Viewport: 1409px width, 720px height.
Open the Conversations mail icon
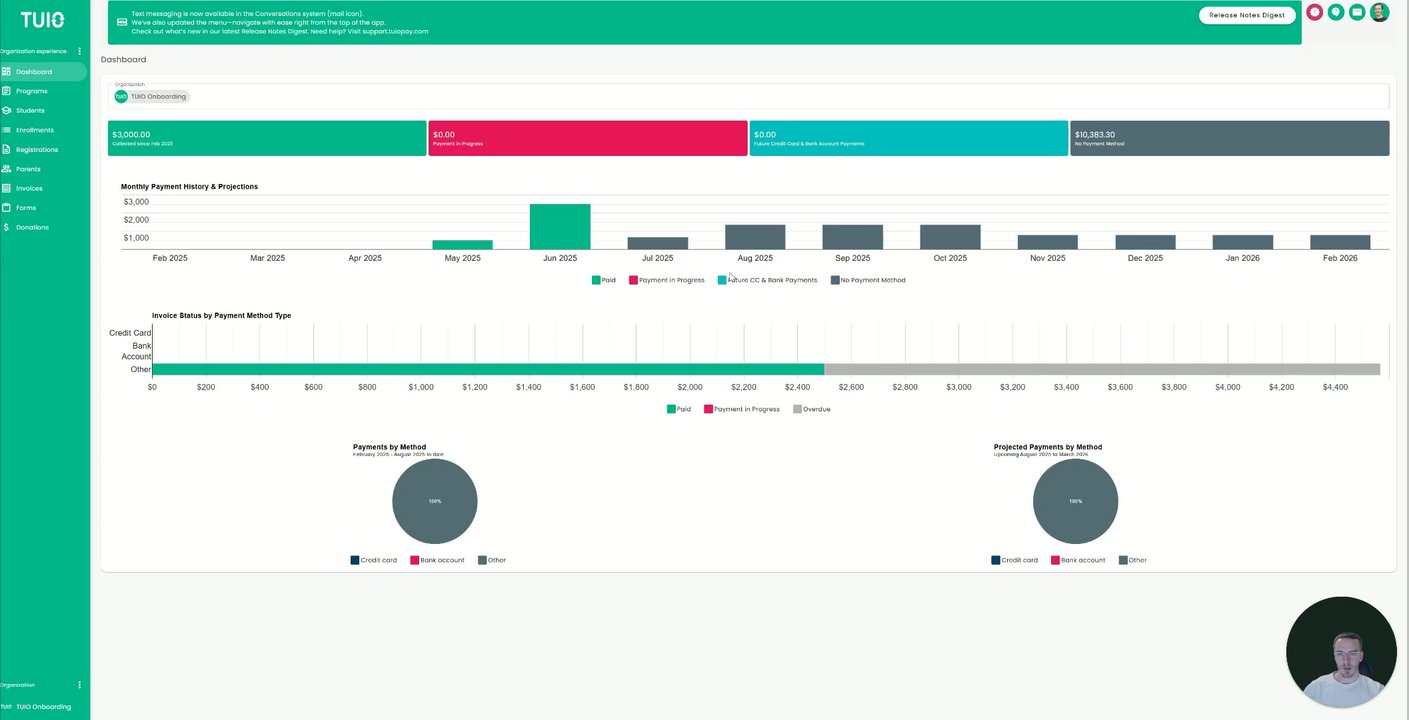[x=1357, y=12]
